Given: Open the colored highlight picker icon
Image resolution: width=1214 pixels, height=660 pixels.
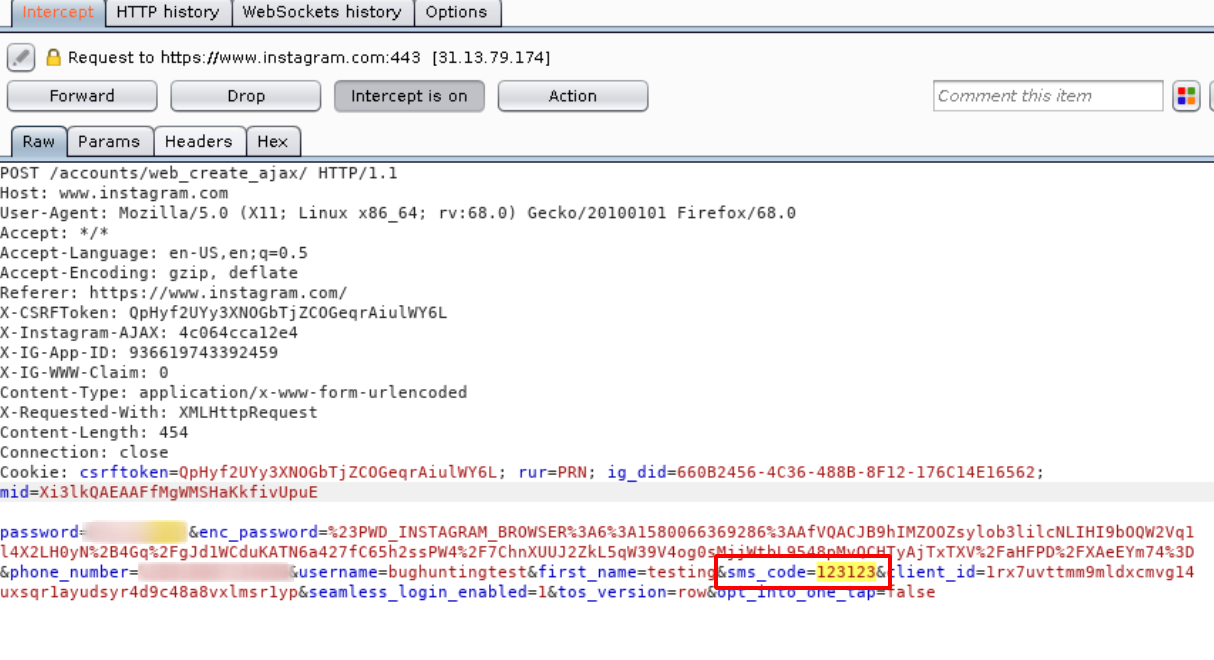Looking at the screenshot, I should click(x=1186, y=96).
